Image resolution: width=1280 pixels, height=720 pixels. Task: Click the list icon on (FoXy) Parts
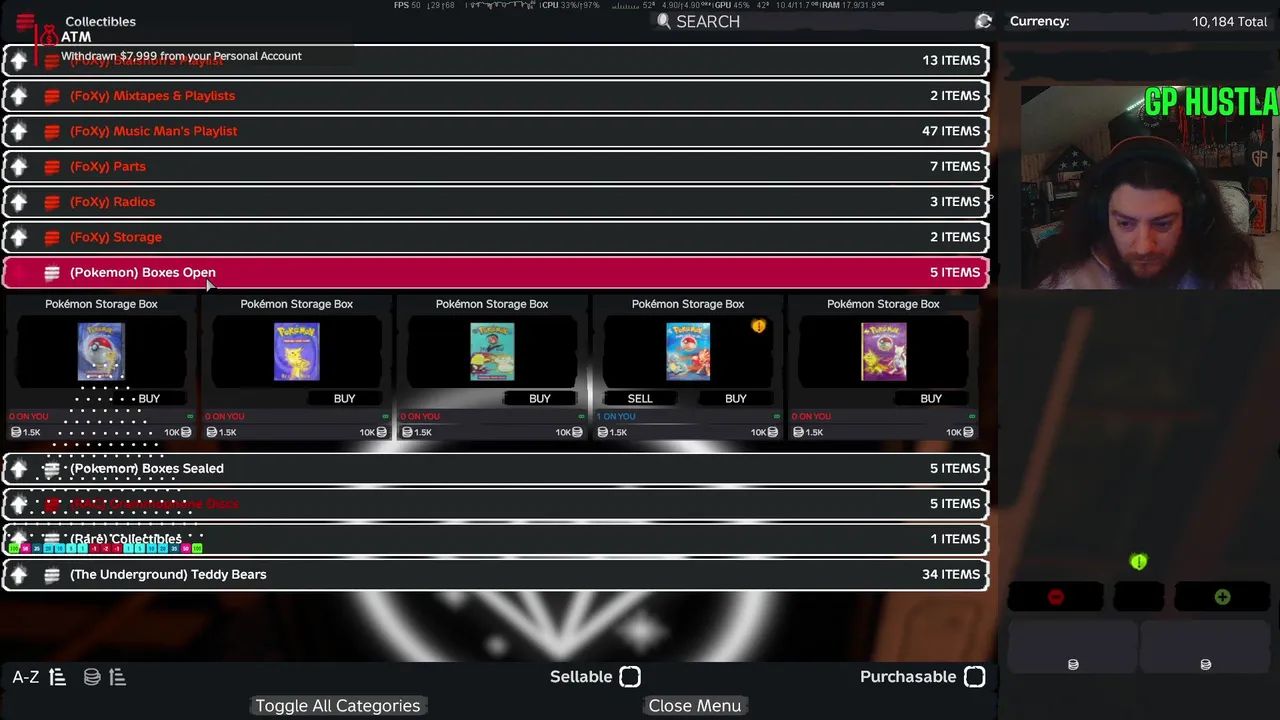pos(52,167)
